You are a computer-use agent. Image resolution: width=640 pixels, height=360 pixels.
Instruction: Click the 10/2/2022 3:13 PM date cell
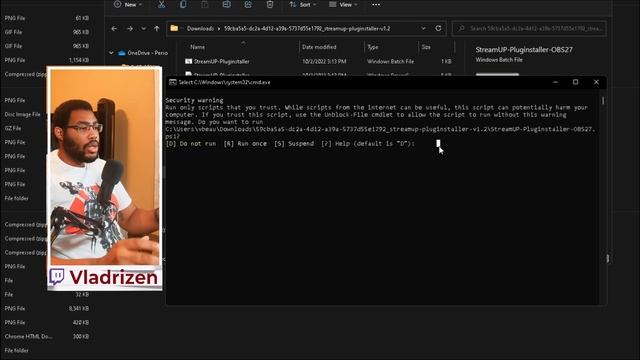324,62
